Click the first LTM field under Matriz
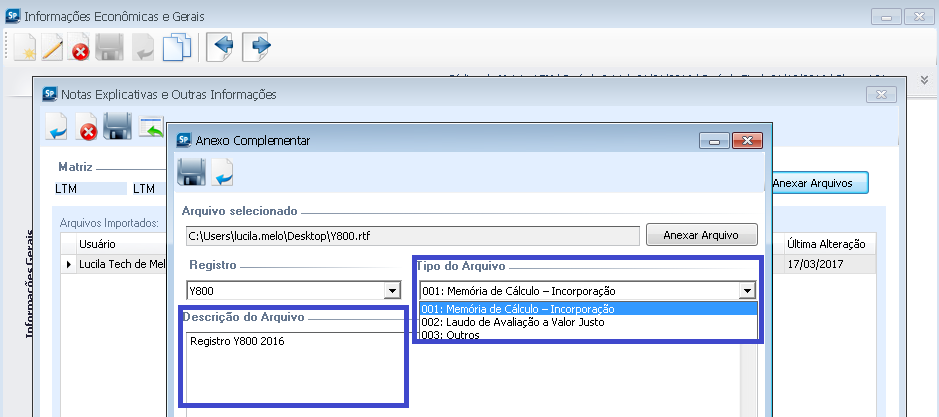 pyautogui.click(x=90, y=189)
